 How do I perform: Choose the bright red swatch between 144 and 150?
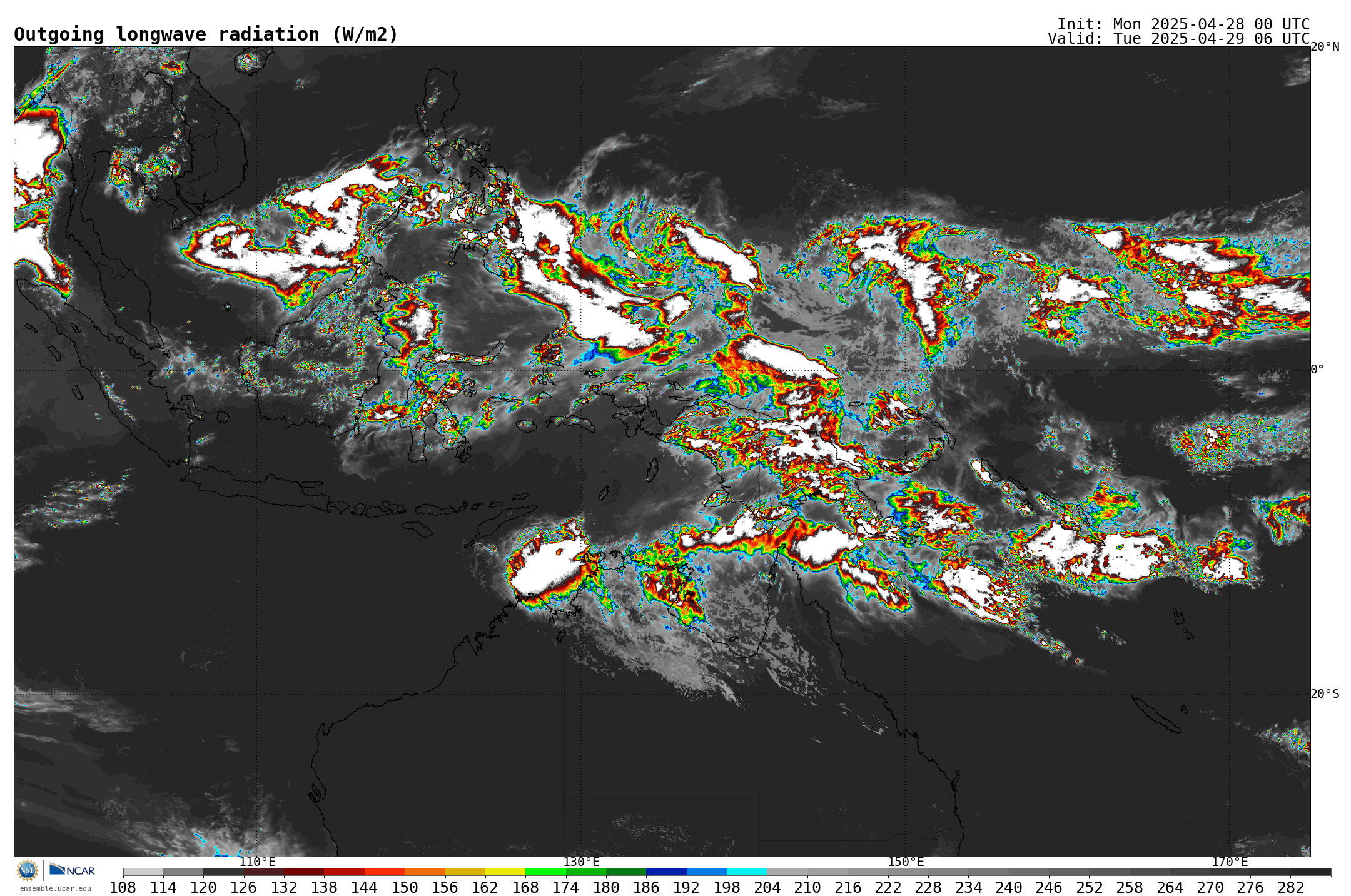[385, 872]
